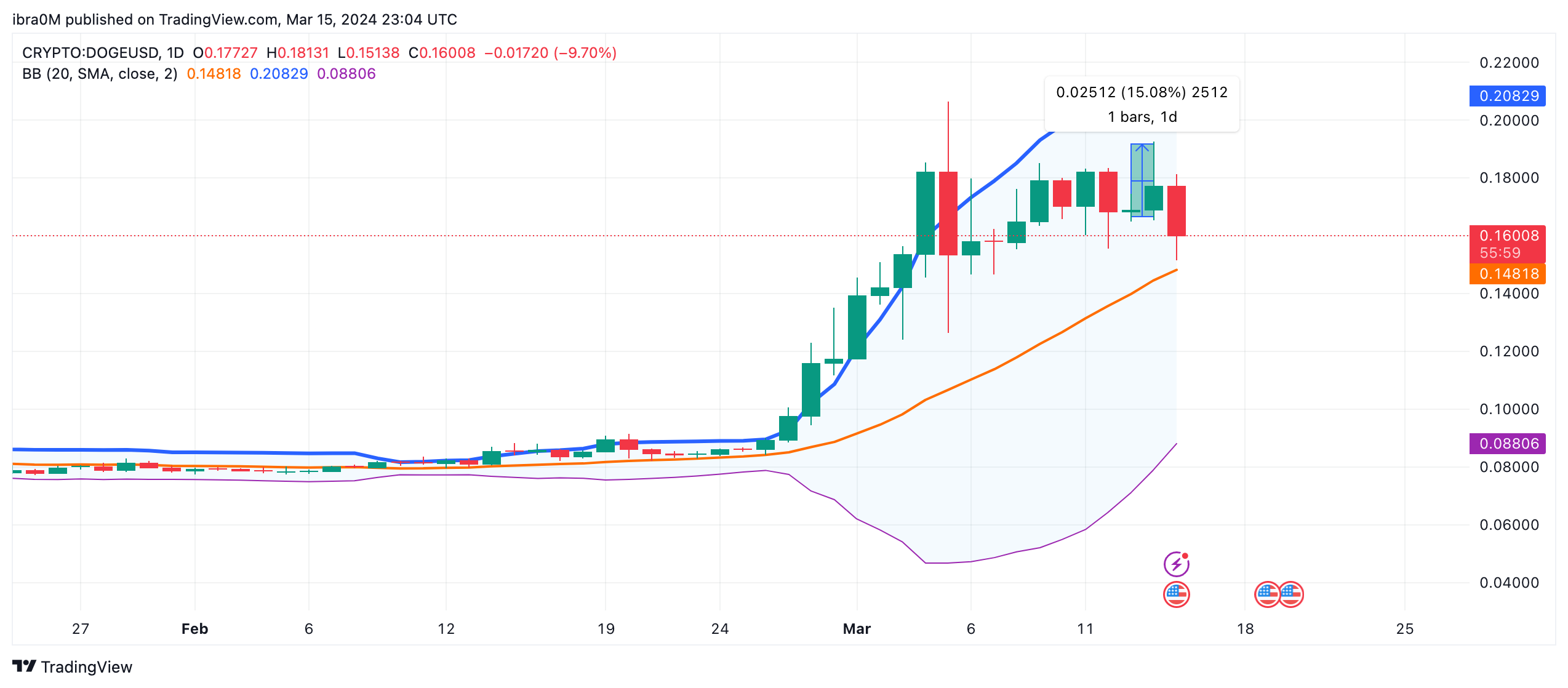Screen dimensions: 1568x688
Task: Select Feb label on the date axis
Action: point(194,629)
